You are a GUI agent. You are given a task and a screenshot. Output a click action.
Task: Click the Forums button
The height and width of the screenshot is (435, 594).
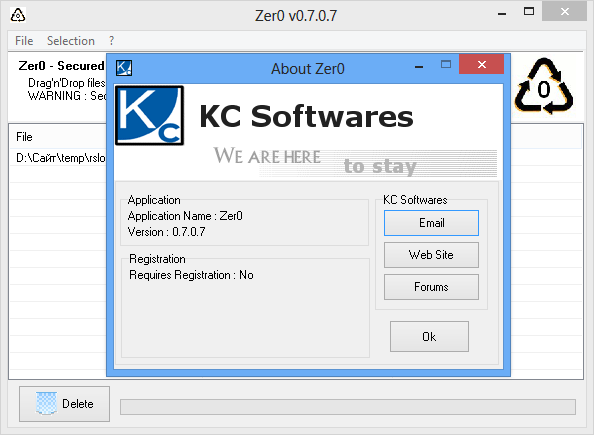point(431,287)
